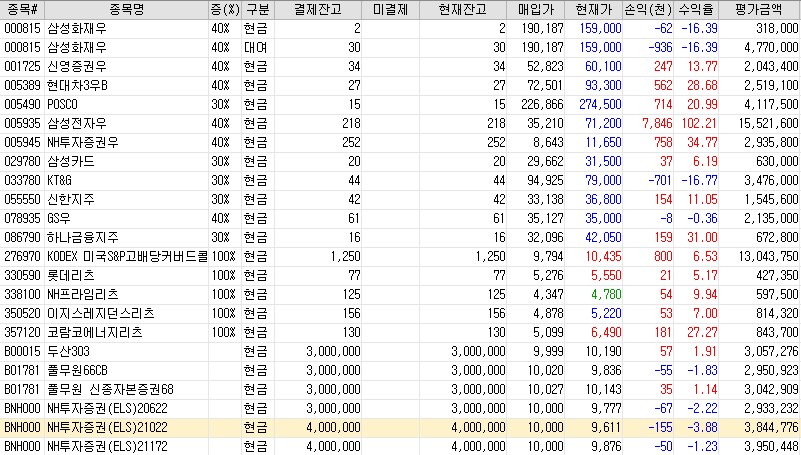Screen dimensions: 801x455
Task: Select the 신한지주 stock name
Action: [71, 199]
